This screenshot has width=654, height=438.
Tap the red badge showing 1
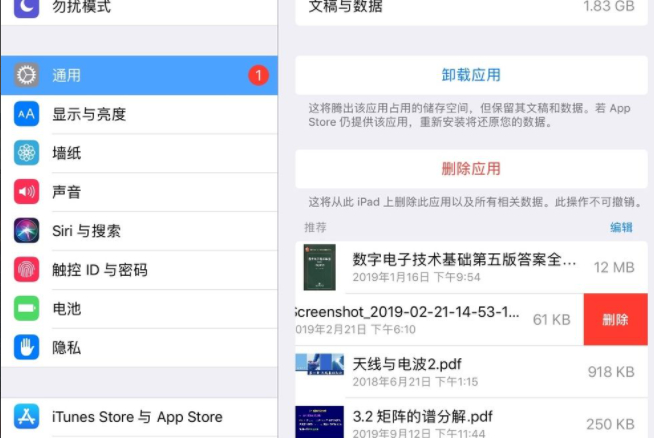pyautogui.click(x=259, y=76)
